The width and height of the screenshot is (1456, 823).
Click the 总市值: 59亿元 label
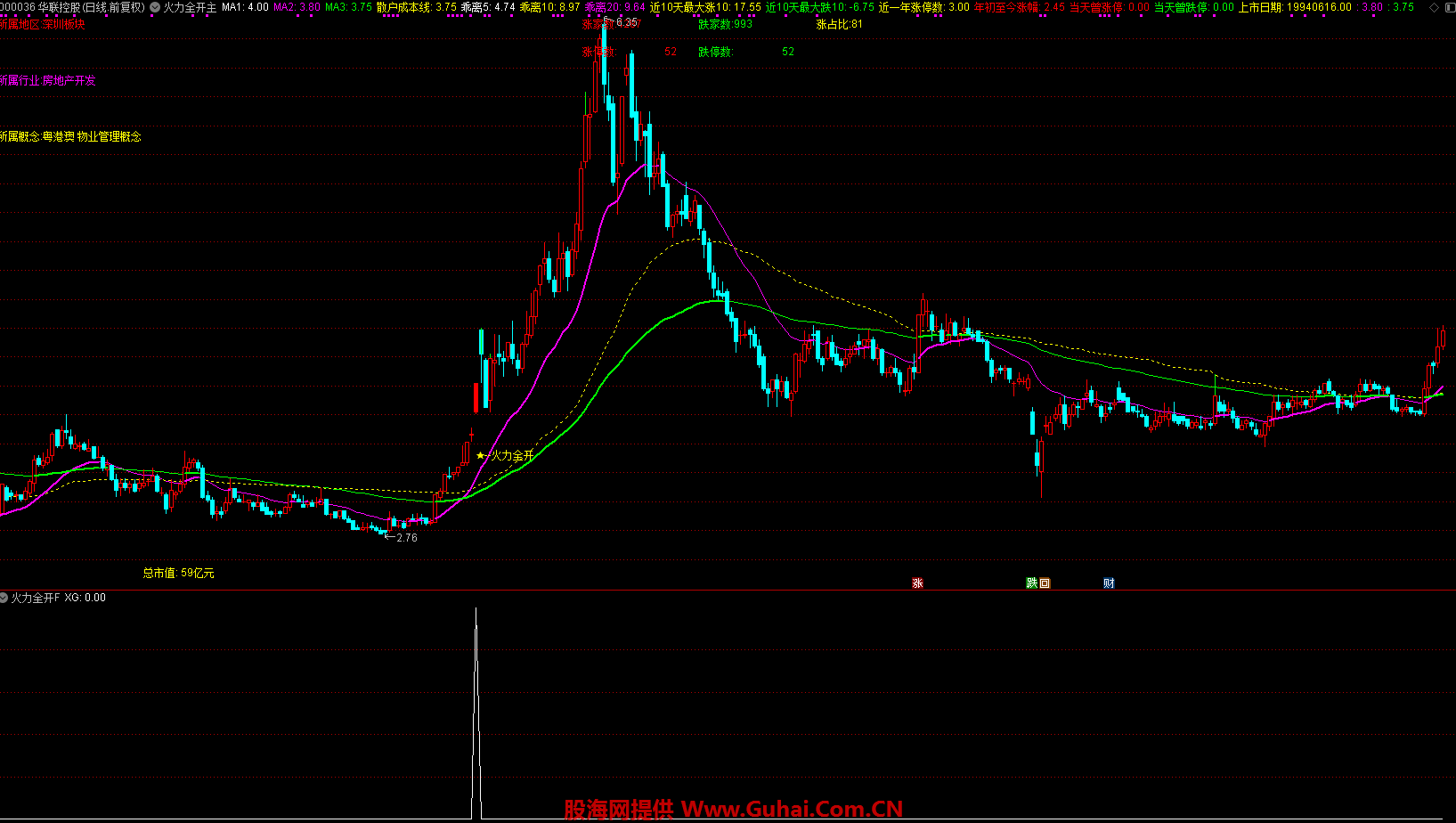tap(179, 573)
